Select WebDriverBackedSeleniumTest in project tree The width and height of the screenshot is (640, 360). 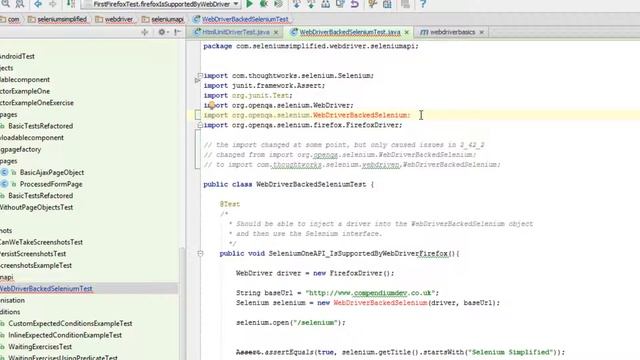[46, 289]
